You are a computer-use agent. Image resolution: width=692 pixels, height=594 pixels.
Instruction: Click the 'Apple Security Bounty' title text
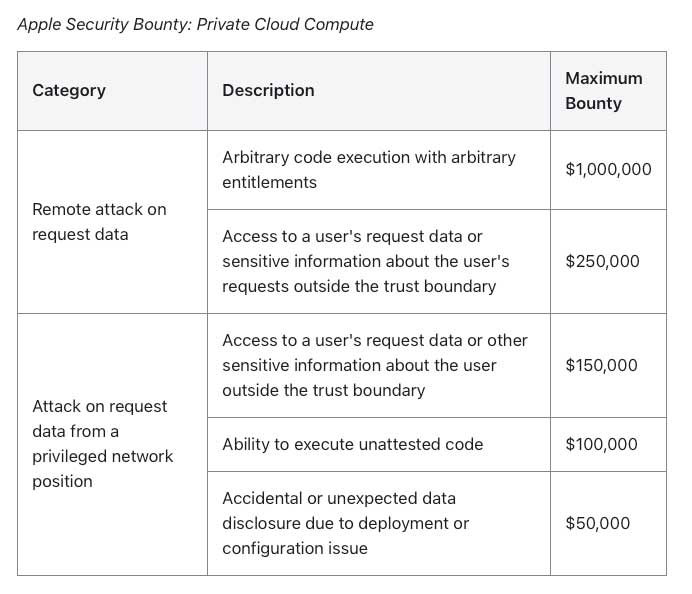point(94,24)
